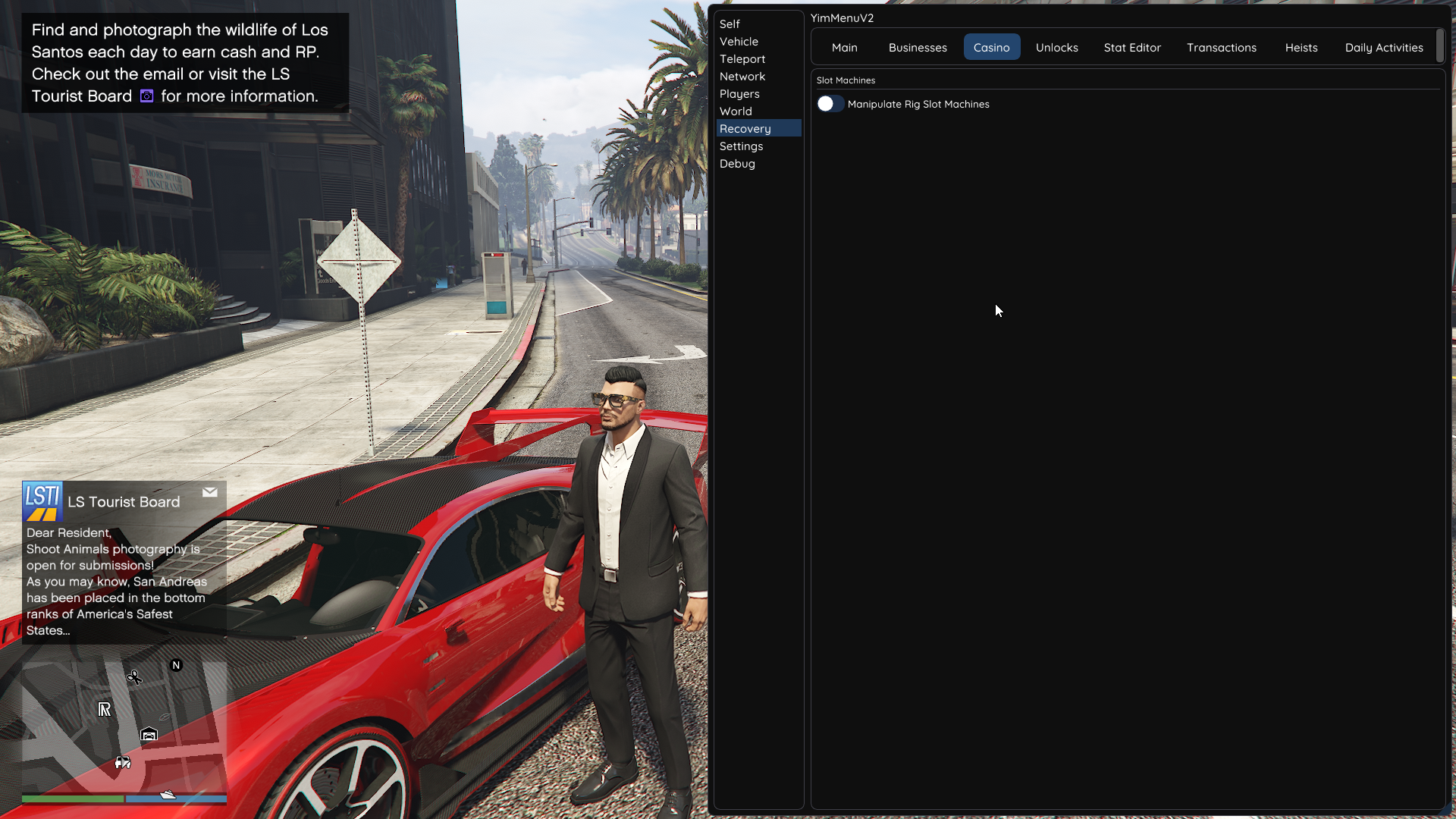This screenshot has width=1456, height=819.
Task: Enable Manipulate Rig Slot Machines toggle
Action: tap(830, 104)
